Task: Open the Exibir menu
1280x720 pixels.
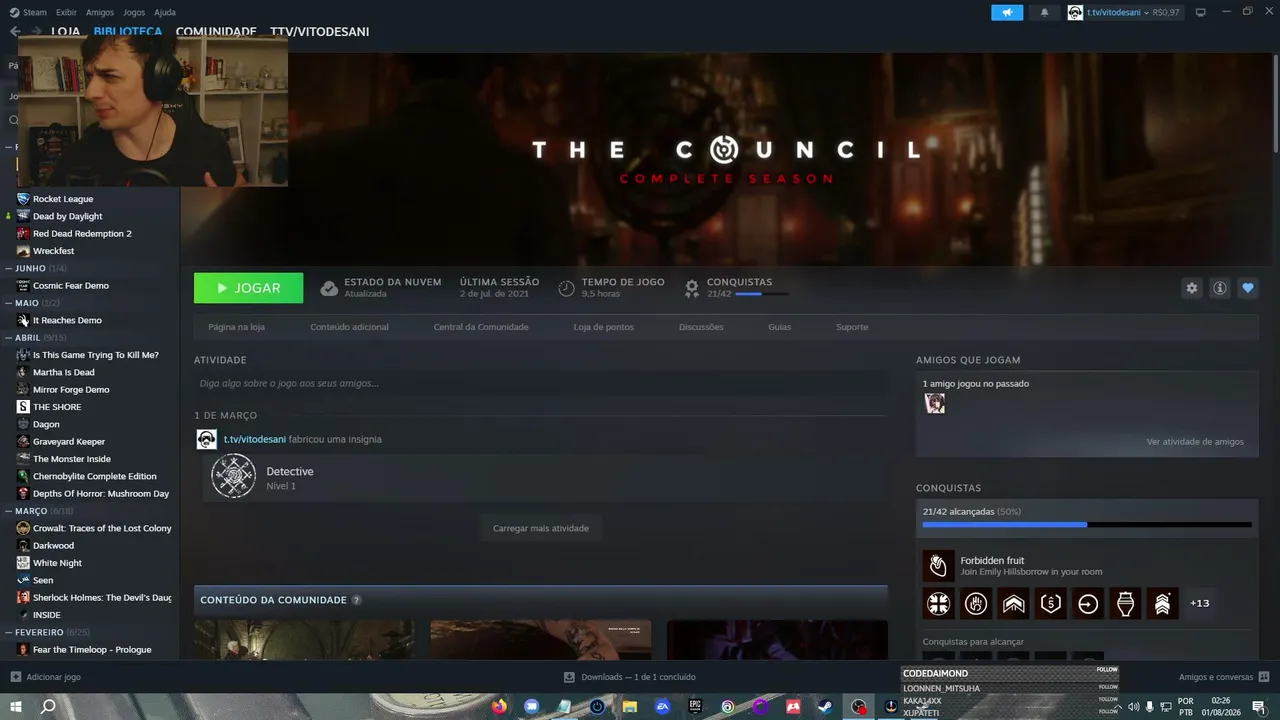Action: coord(66,12)
